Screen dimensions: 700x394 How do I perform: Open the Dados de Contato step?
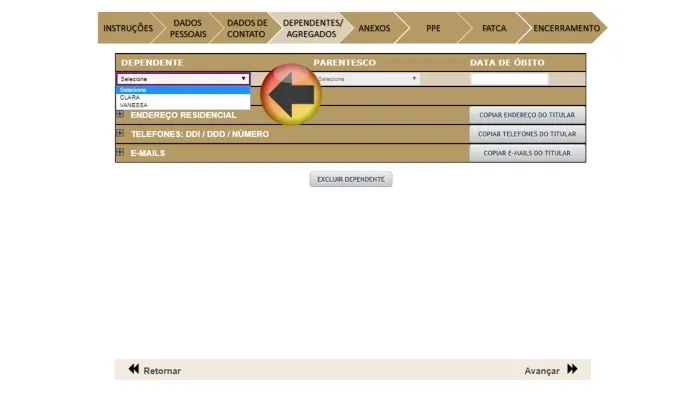[x=247, y=28]
